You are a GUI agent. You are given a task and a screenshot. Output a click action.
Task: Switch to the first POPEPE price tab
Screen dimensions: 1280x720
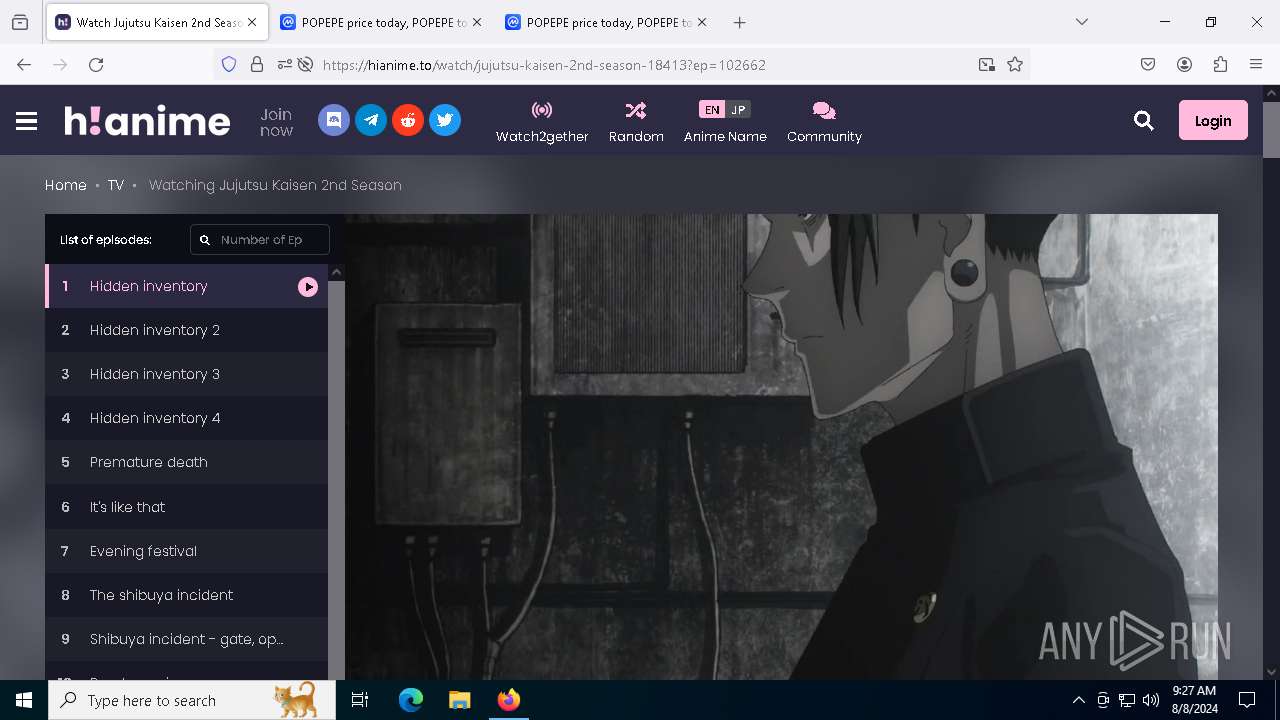[x=380, y=22]
